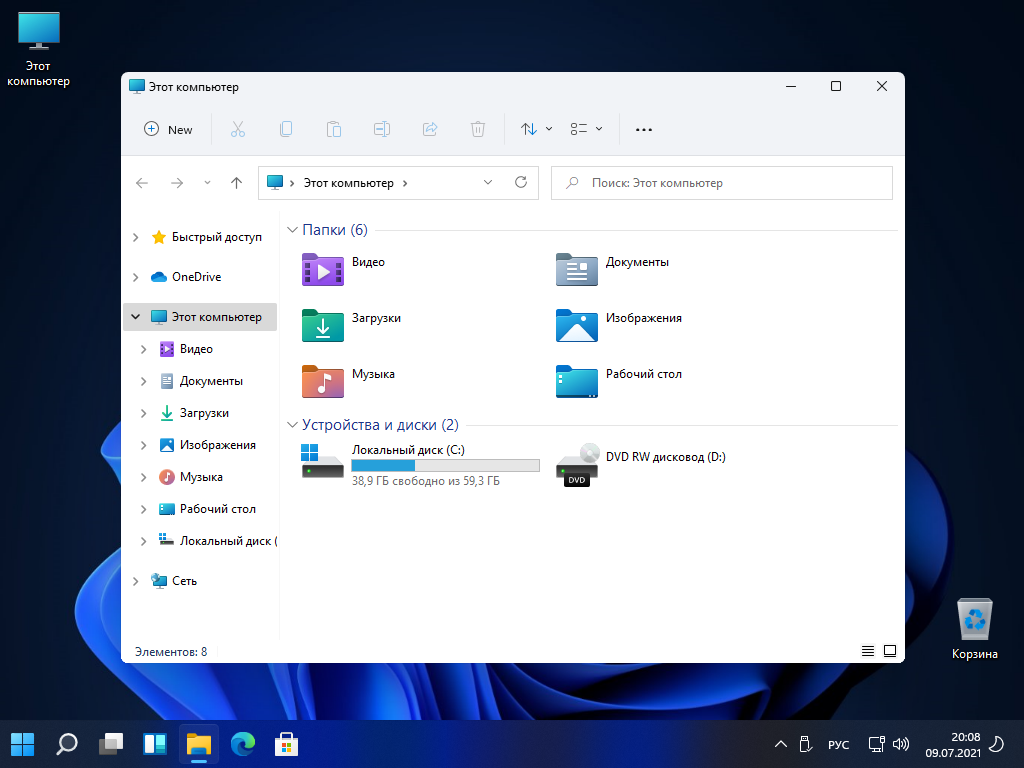Open the Sort options dropdown
Image resolution: width=1024 pixels, height=768 pixels.
pos(536,129)
